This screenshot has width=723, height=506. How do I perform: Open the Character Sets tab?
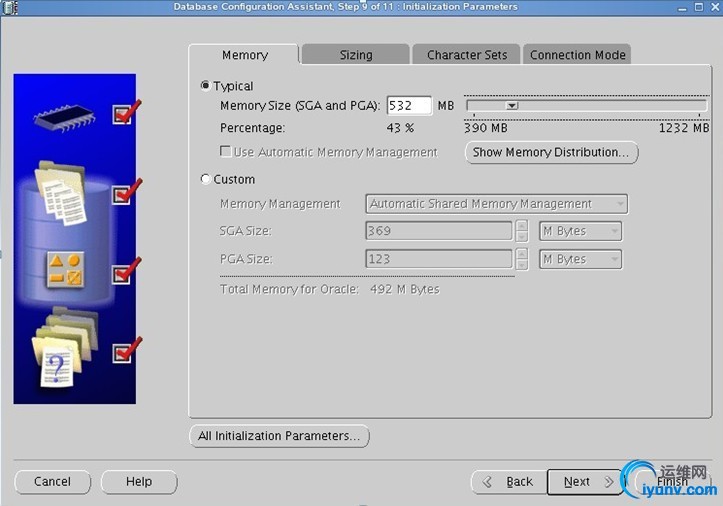pyautogui.click(x=466, y=55)
